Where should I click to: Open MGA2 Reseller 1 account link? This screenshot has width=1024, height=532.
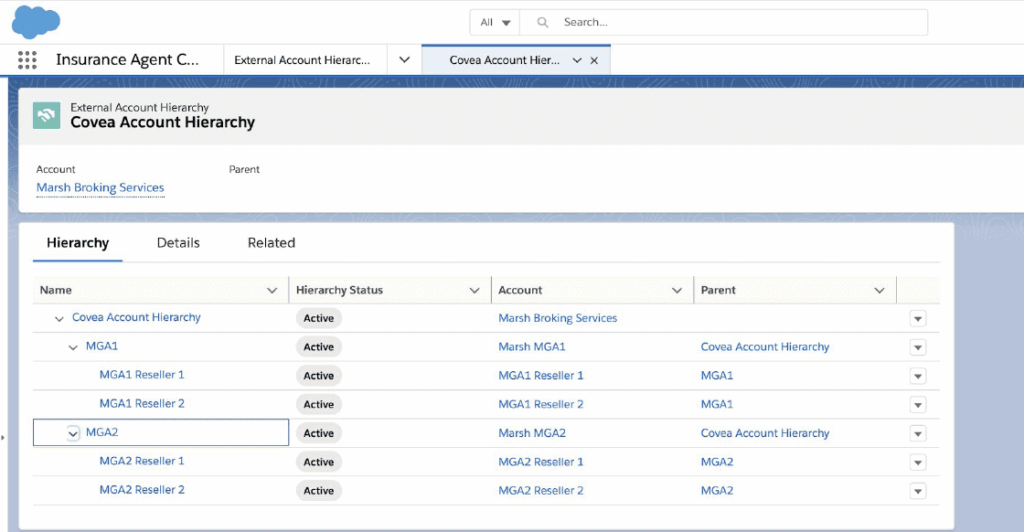[541, 462]
